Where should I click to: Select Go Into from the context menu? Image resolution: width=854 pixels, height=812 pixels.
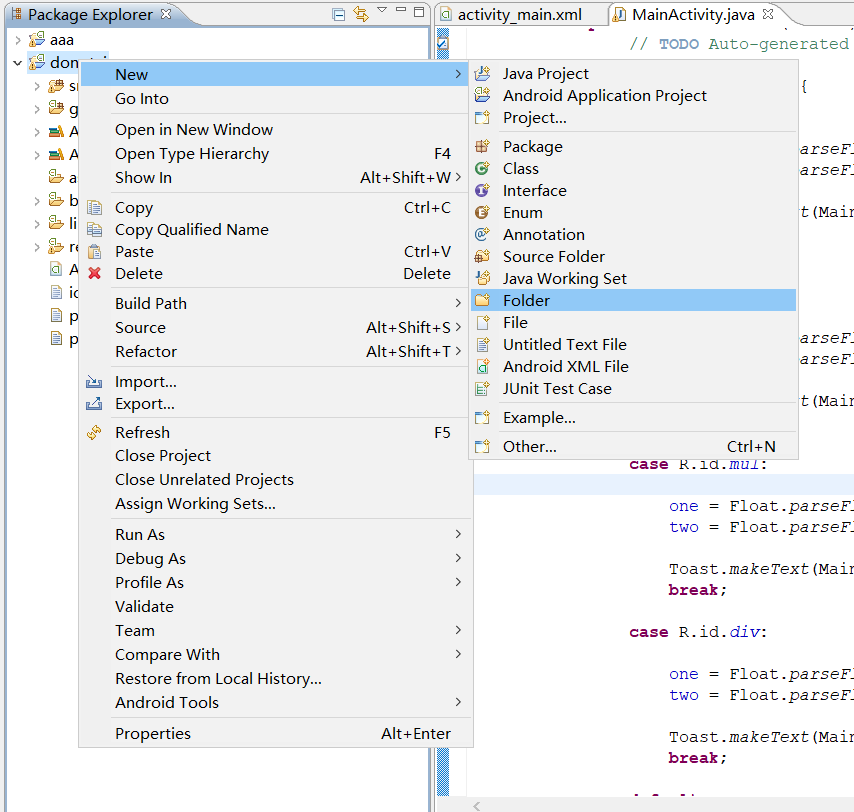tap(276, 99)
